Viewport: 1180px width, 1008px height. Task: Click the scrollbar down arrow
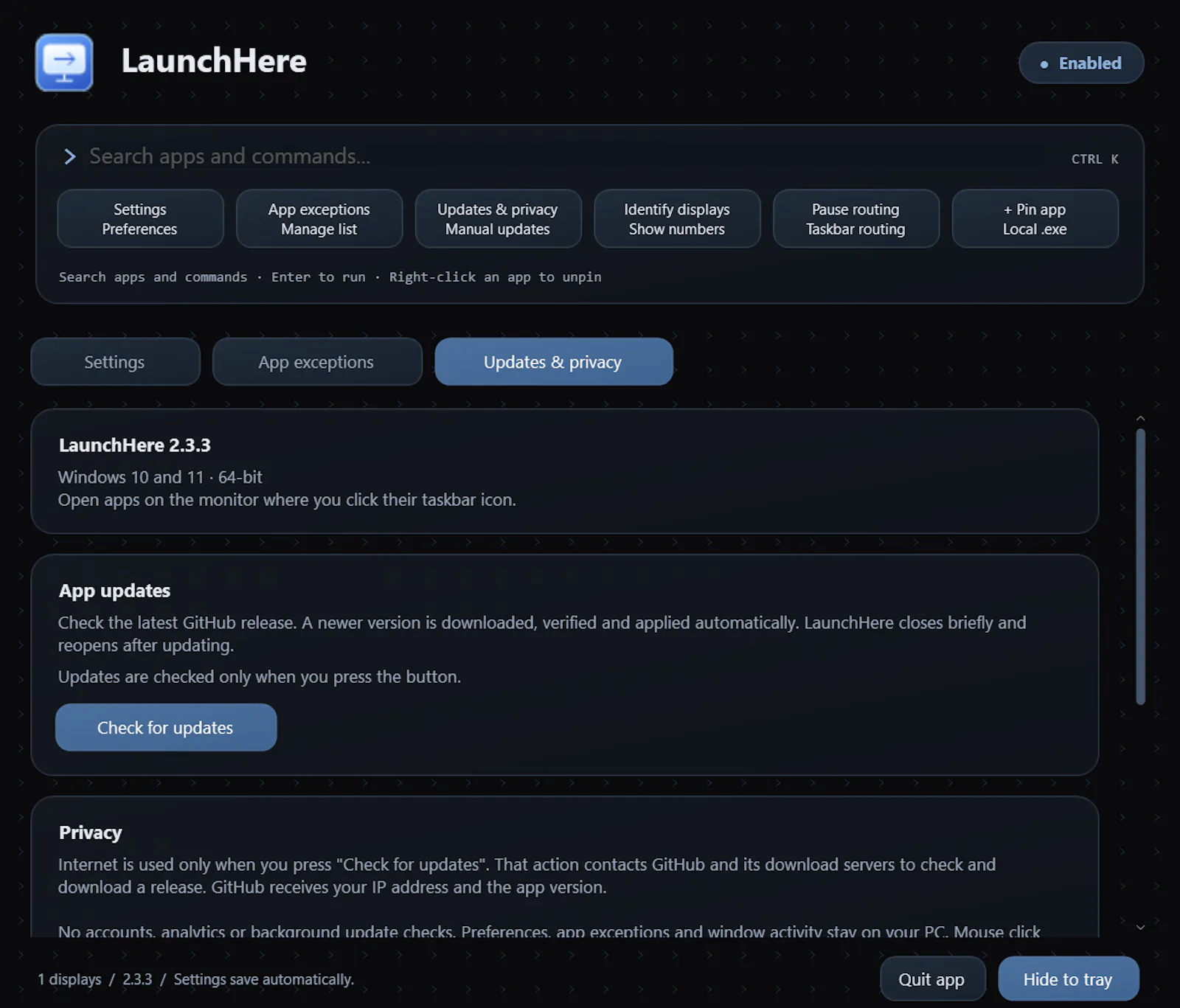1140,928
